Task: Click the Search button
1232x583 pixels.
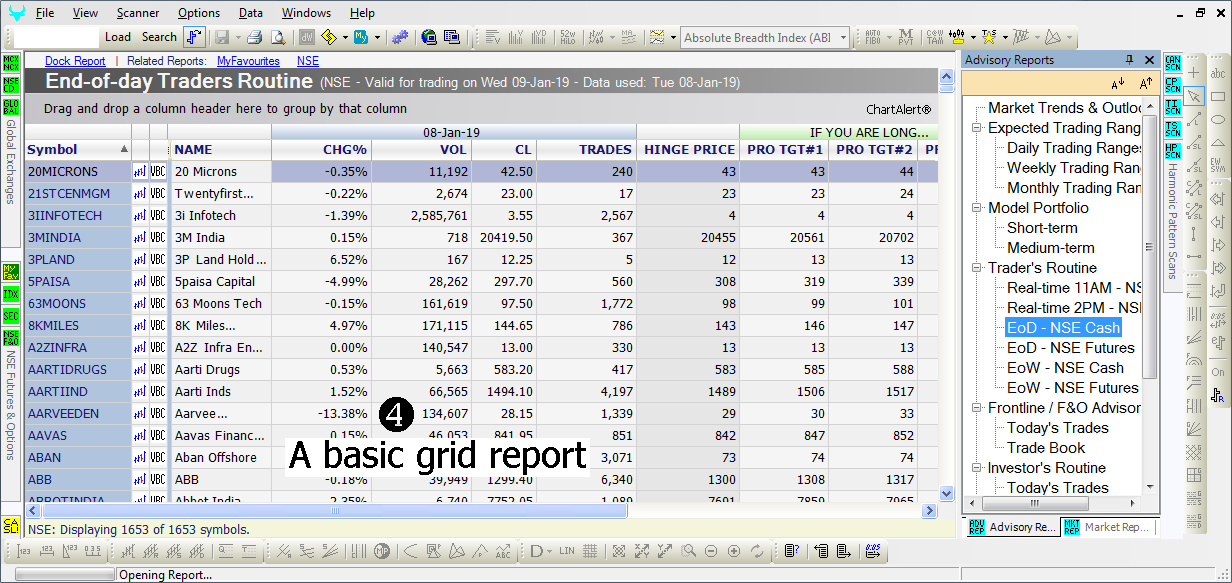Action: pos(159,37)
